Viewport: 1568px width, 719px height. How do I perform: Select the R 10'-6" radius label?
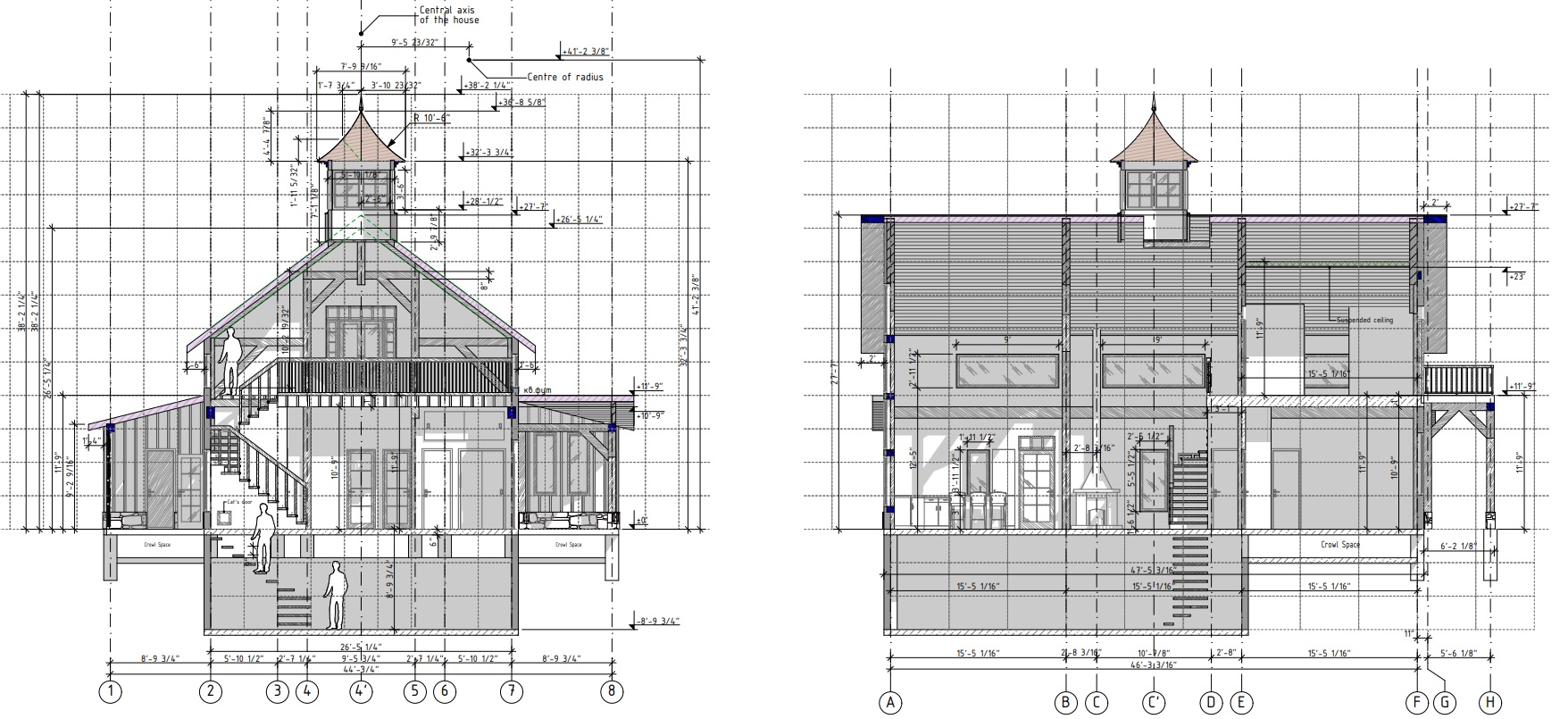tap(430, 118)
